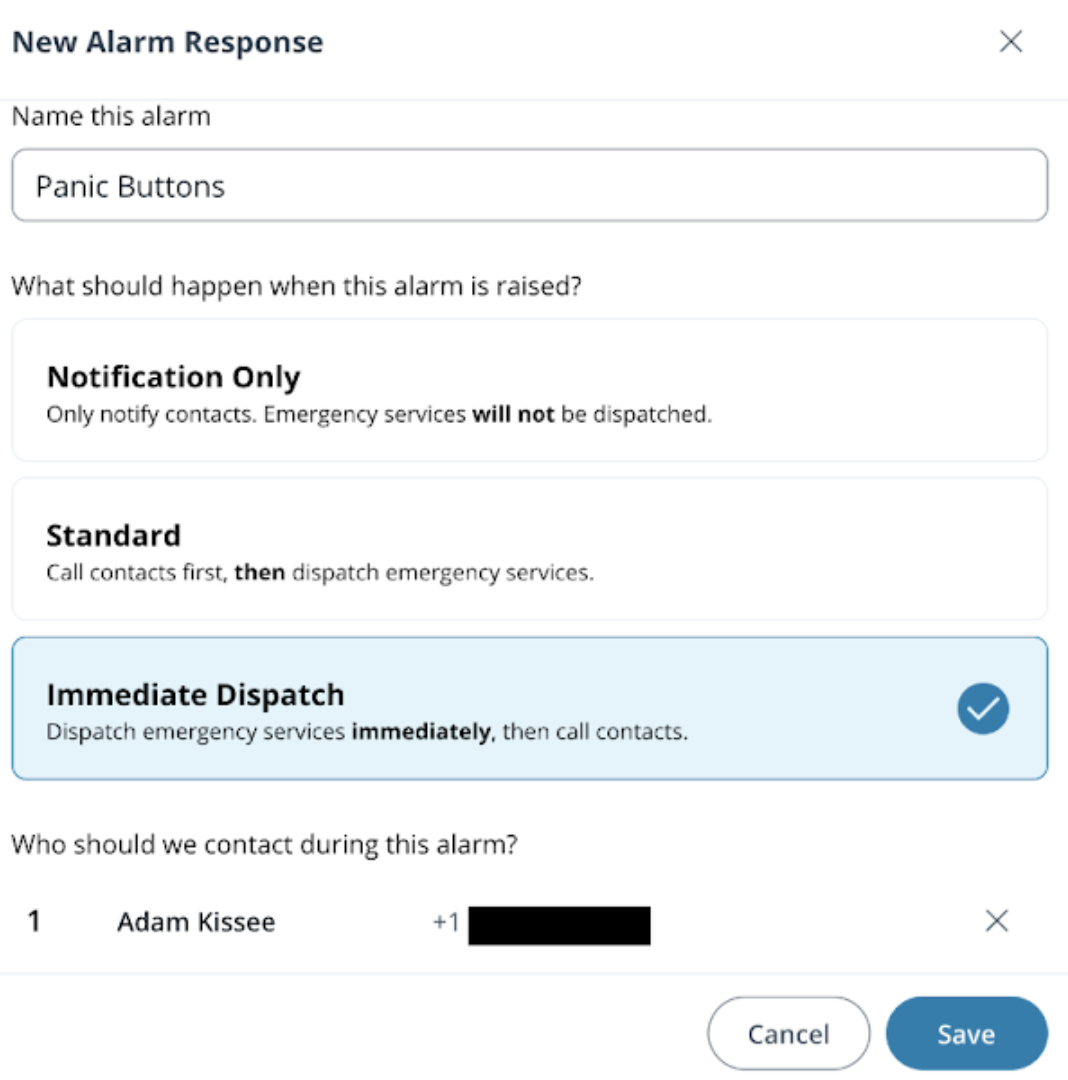Click the blue checkmark on Immediate Dispatch

click(982, 709)
